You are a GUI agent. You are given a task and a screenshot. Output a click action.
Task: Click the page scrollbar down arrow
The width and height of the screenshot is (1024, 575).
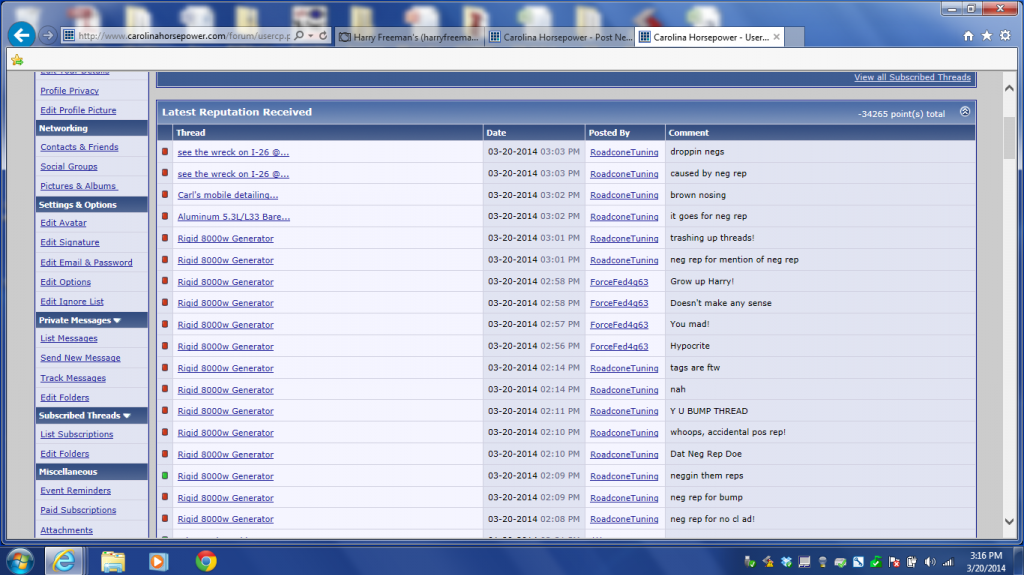(1009, 521)
